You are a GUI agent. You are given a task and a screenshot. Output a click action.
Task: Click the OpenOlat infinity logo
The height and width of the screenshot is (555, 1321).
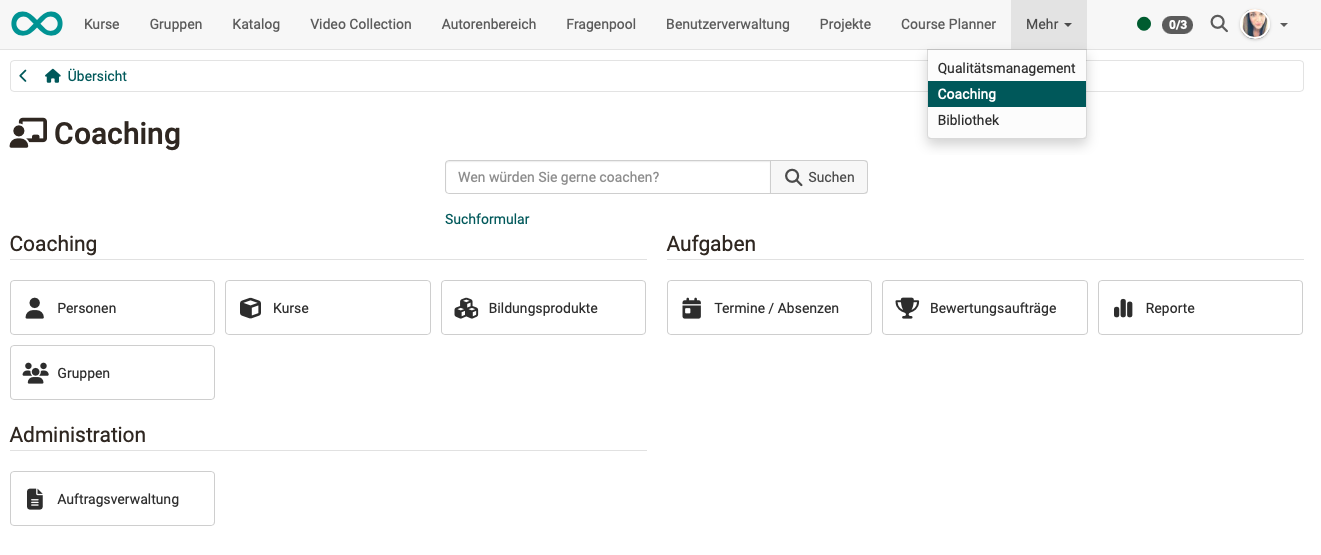[37, 24]
